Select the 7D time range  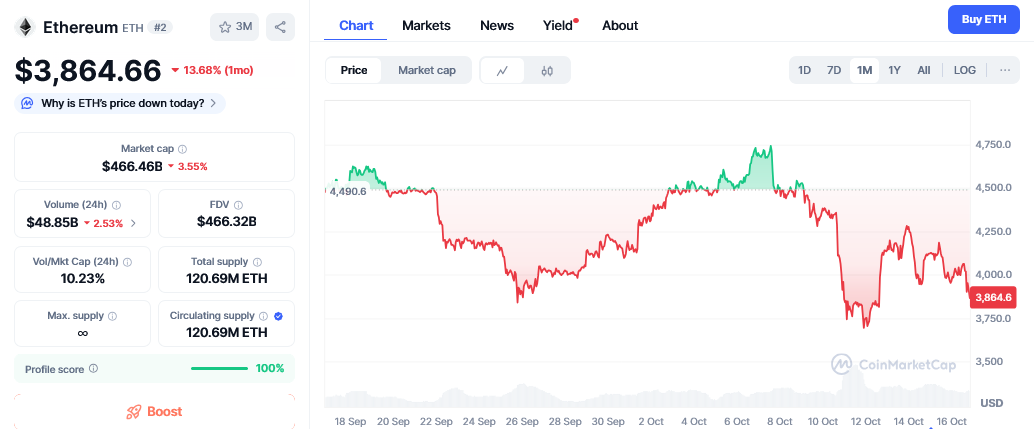(834, 70)
